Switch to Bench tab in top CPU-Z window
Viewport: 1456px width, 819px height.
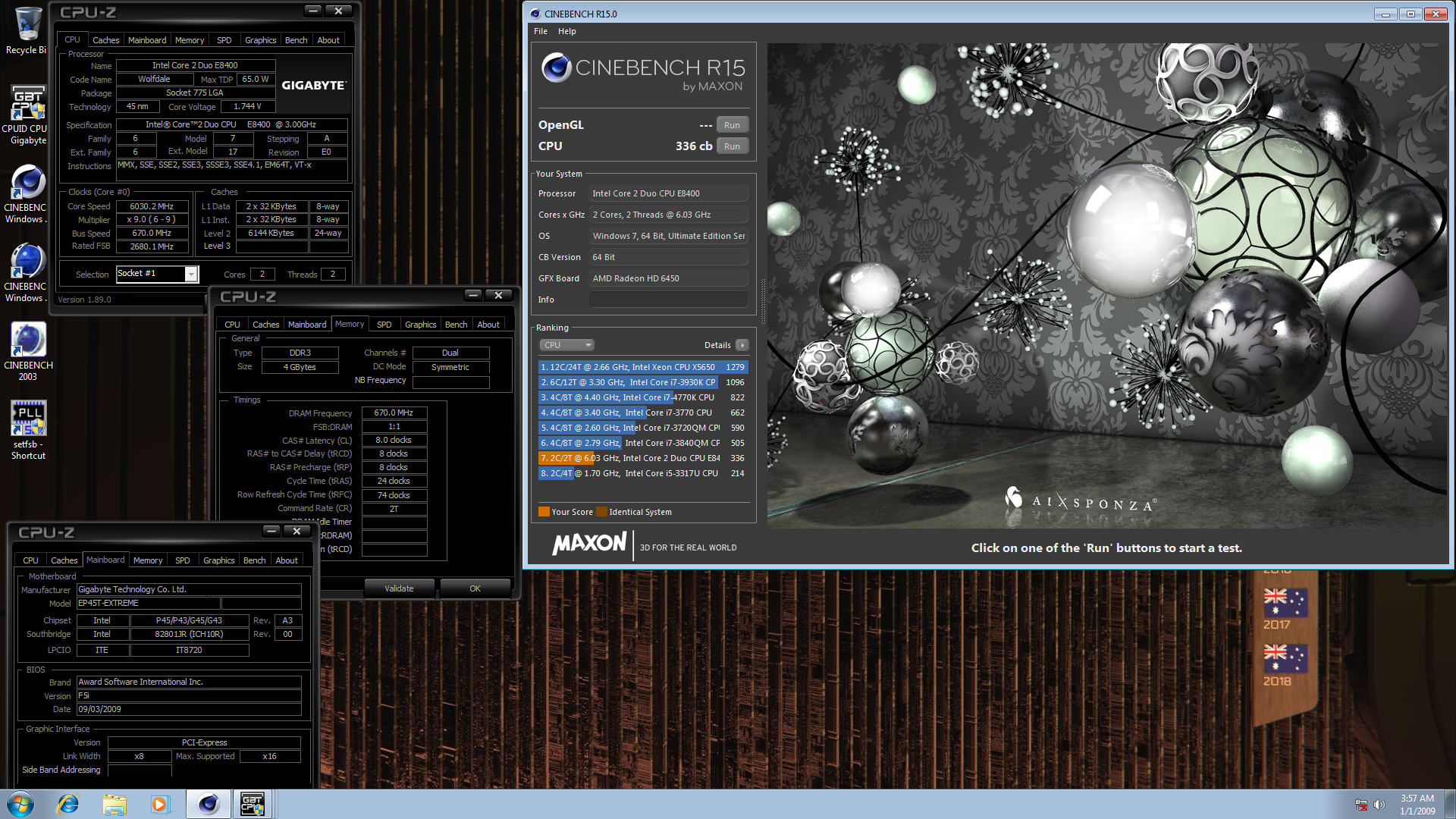(296, 40)
